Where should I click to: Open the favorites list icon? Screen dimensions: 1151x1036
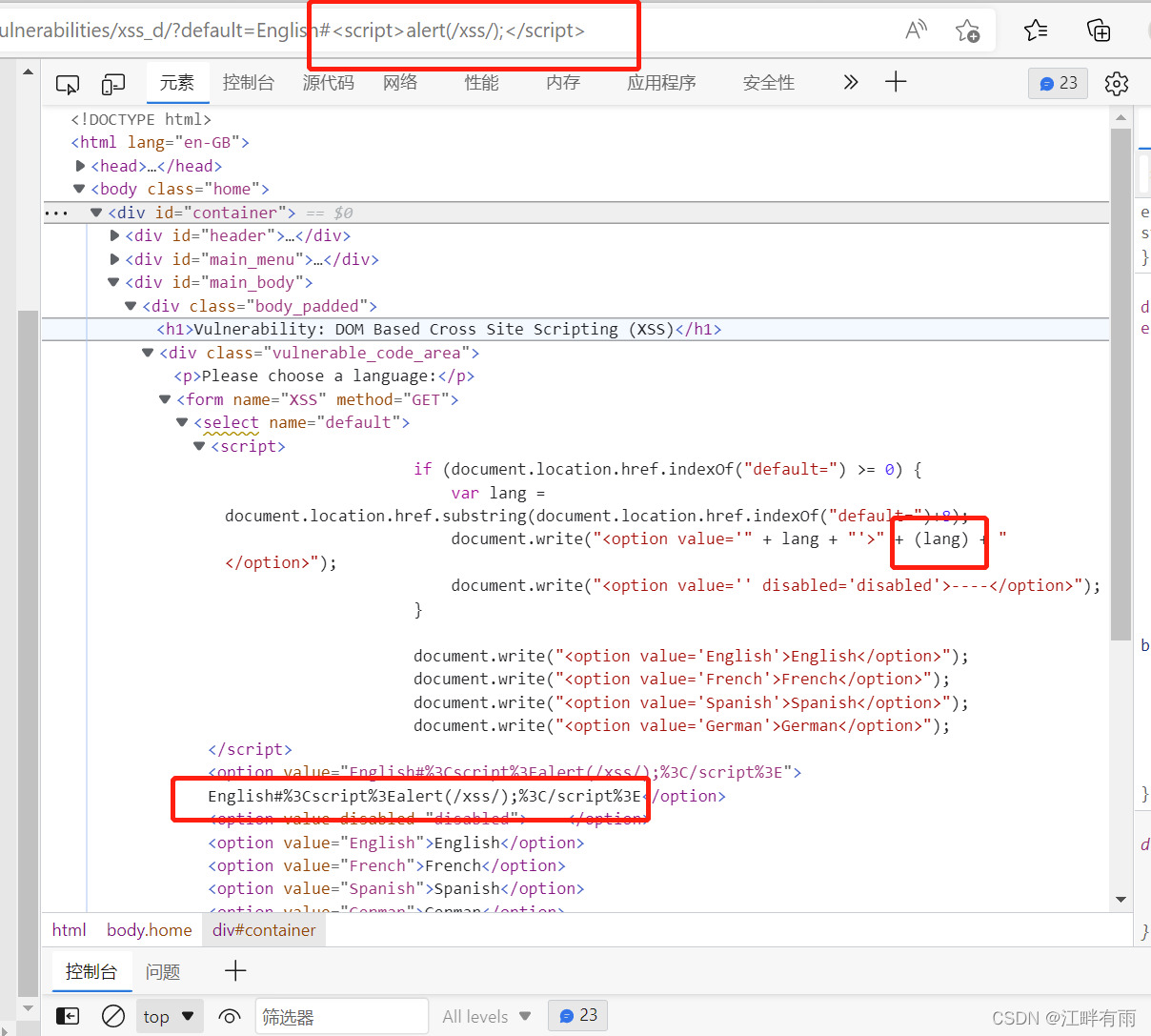pos(1036,30)
